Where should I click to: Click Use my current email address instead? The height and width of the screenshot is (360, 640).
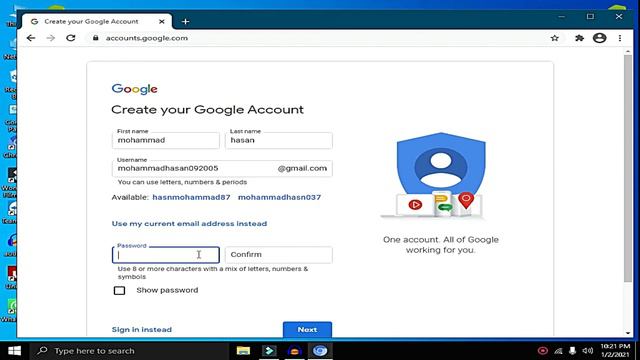[189, 224]
